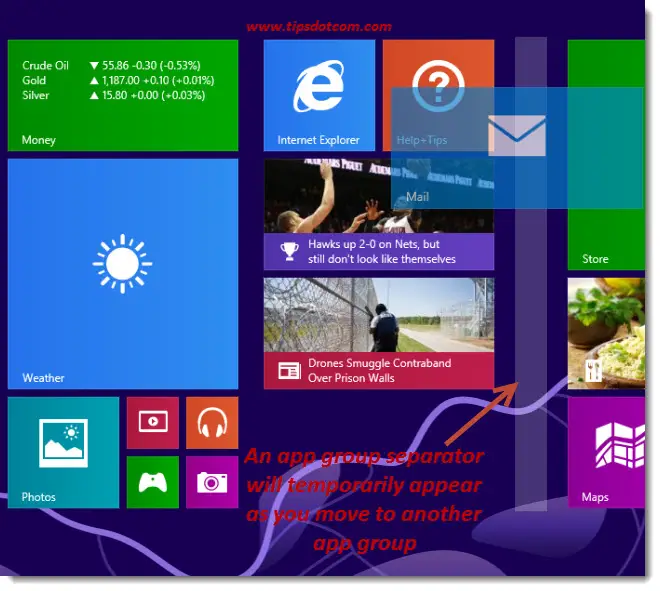The image size is (660, 591).
Task: Click "Drones Smuggle Contraband Over Prison Walls" headline
Action: [x=379, y=371]
